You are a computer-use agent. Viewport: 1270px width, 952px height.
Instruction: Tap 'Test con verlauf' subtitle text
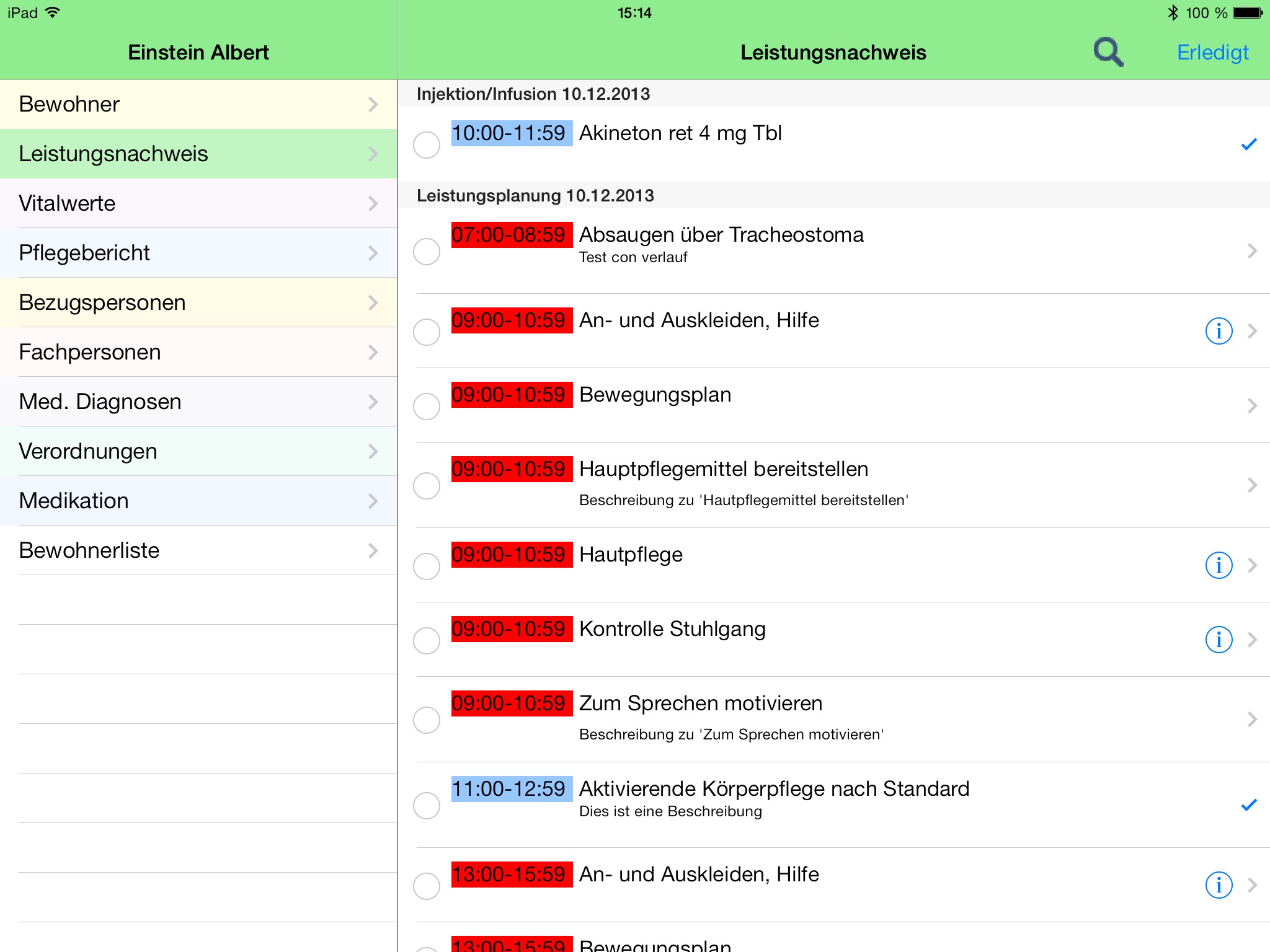pos(633,257)
